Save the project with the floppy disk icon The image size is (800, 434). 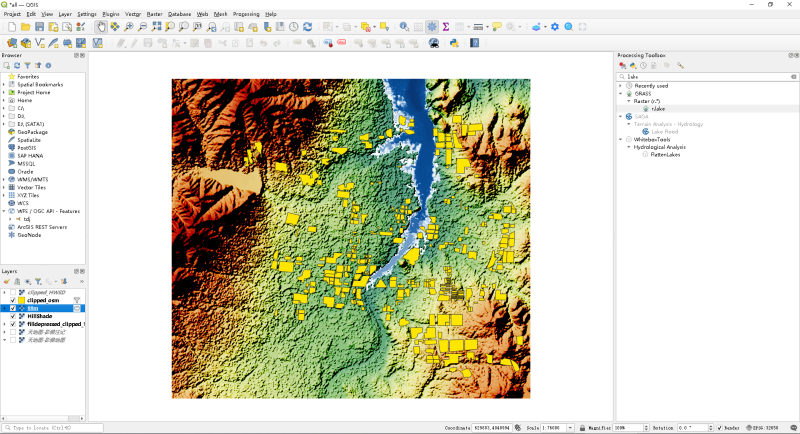pyautogui.click(x=39, y=27)
